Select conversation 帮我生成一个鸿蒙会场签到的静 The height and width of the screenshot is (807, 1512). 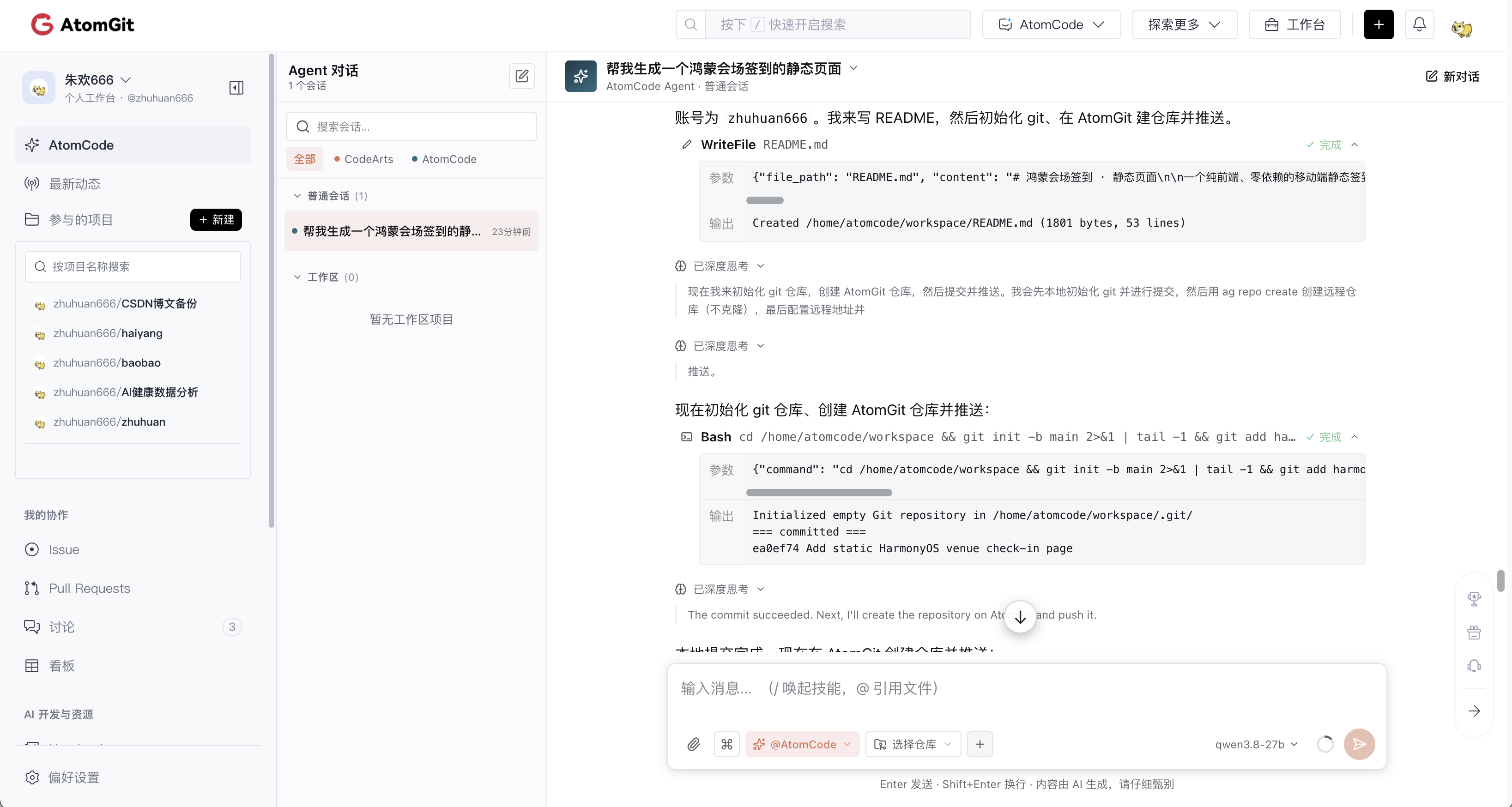click(x=411, y=231)
